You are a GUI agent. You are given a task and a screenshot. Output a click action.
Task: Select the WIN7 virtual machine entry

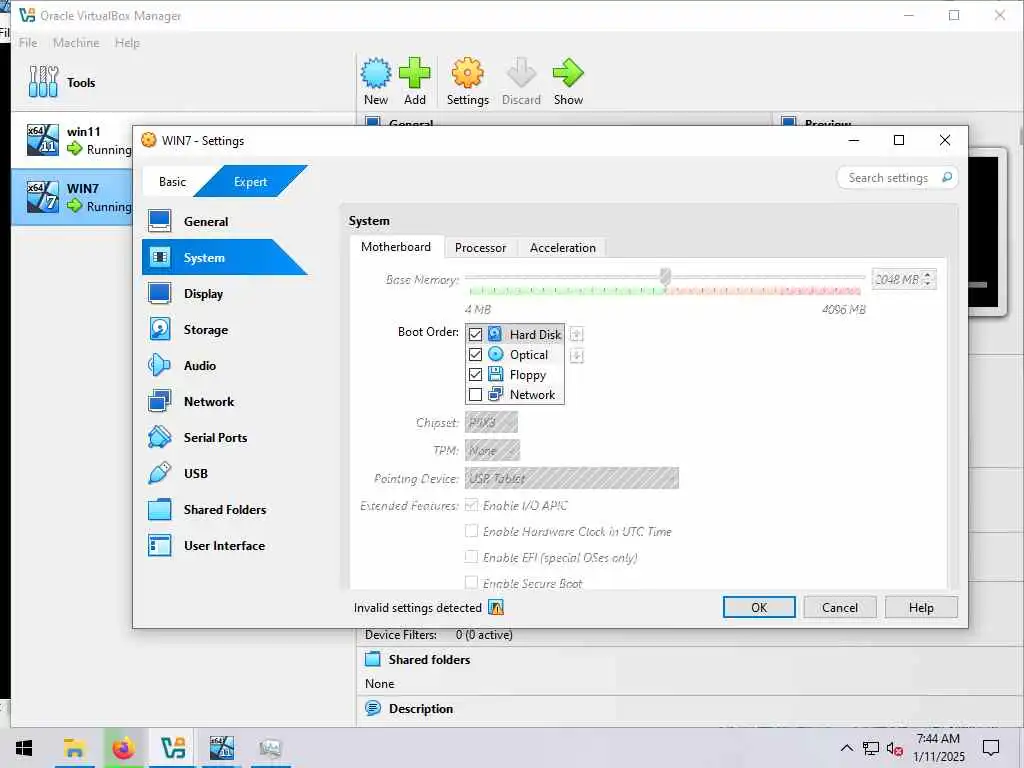point(72,197)
